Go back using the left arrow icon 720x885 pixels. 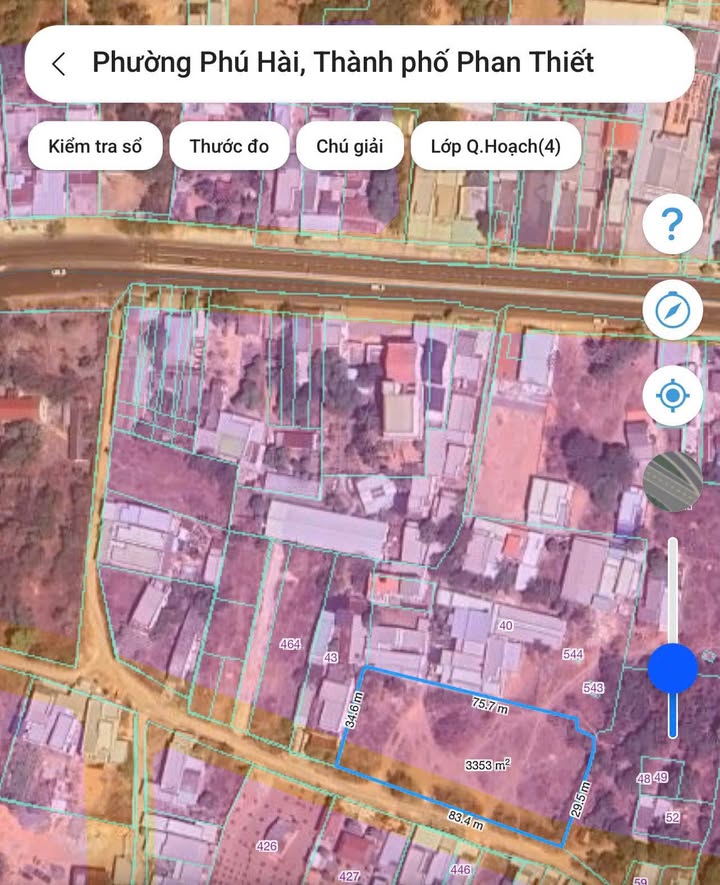pyautogui.click(x=59, y=63)
